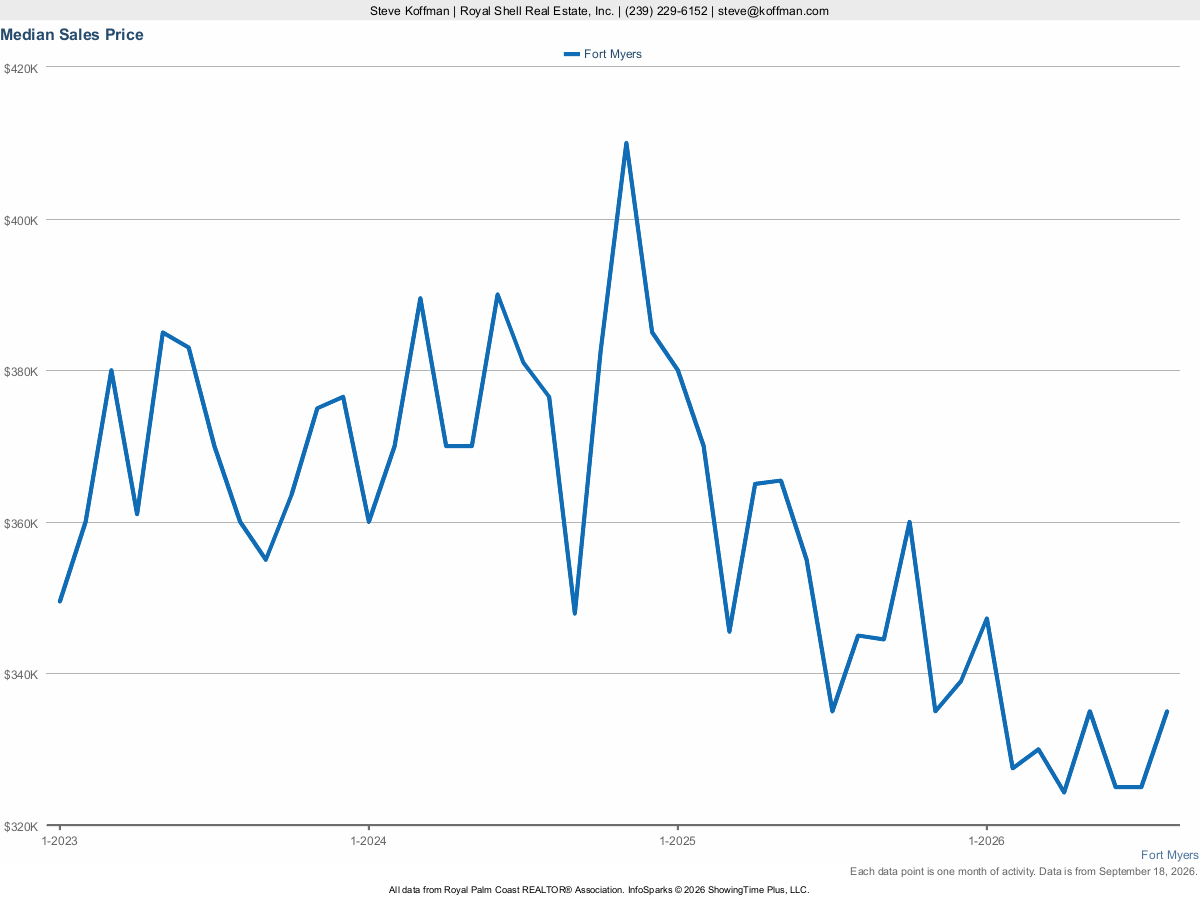The image size is (1200, 900).
Task: Click the Fort Myers legend color swatch
Action: click(x=572, y=54)
